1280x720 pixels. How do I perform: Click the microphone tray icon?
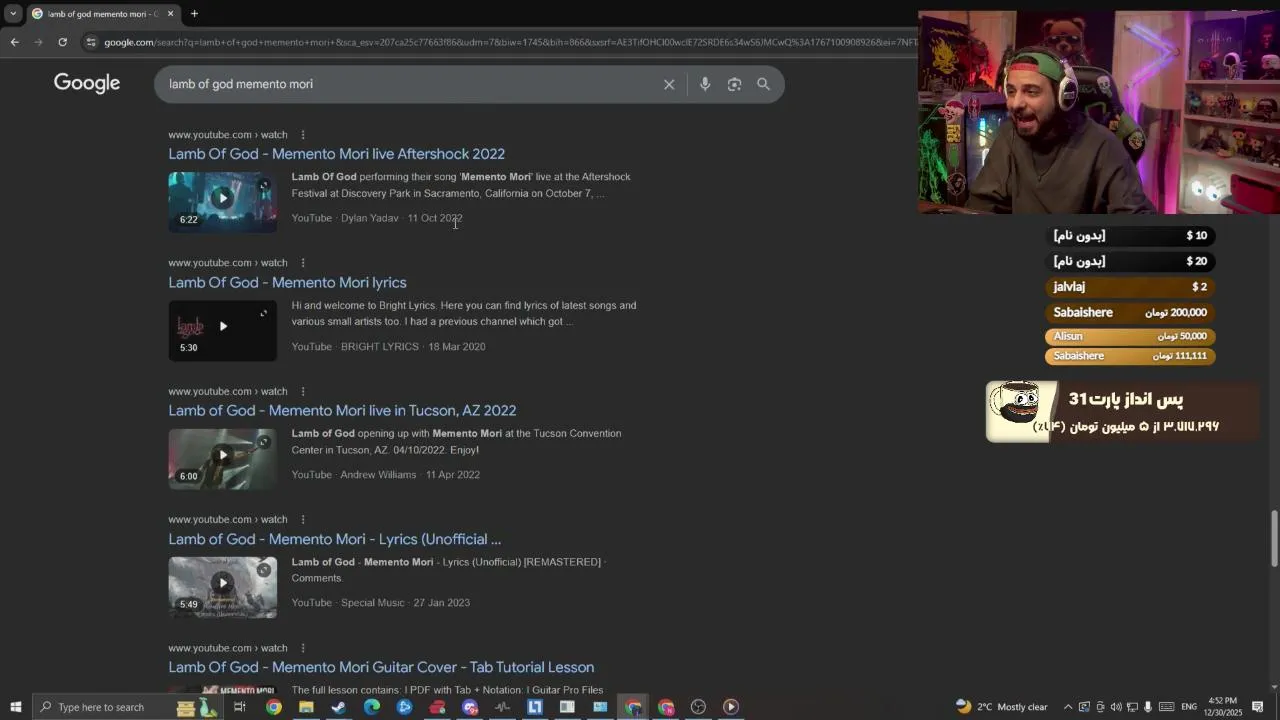tap(1148, 707)
